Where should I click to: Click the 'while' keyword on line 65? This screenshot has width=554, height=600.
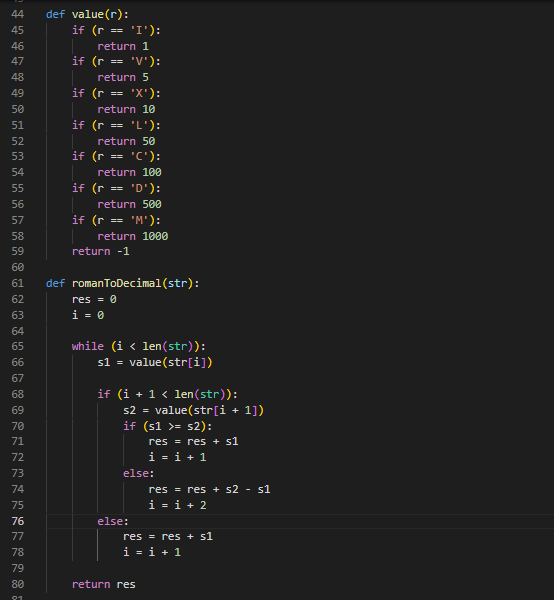coord(88,346)
